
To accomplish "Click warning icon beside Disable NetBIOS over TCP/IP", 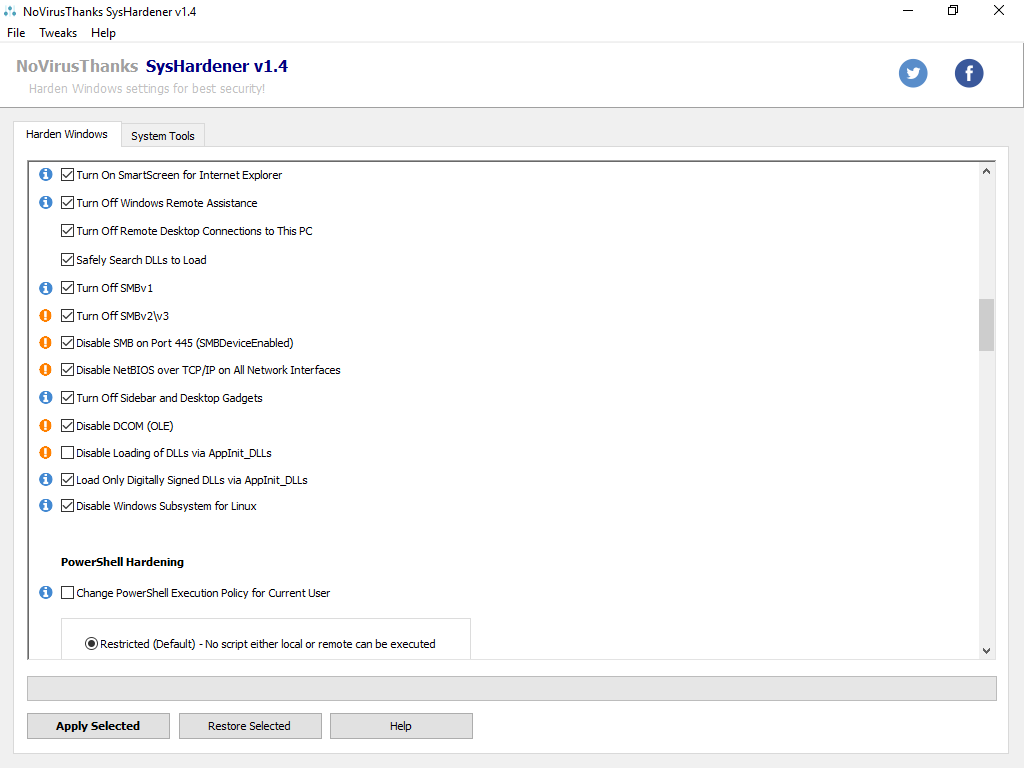I will (x=46, y=370).
